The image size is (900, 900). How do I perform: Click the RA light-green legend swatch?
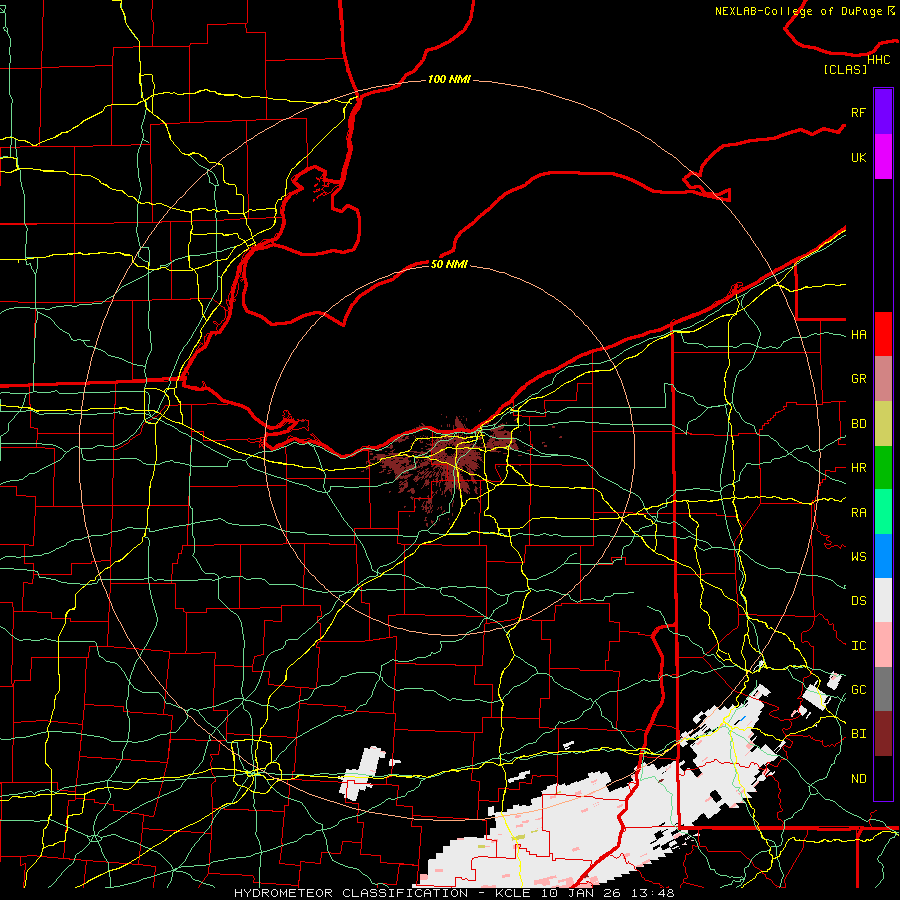(x=883, y=512)
